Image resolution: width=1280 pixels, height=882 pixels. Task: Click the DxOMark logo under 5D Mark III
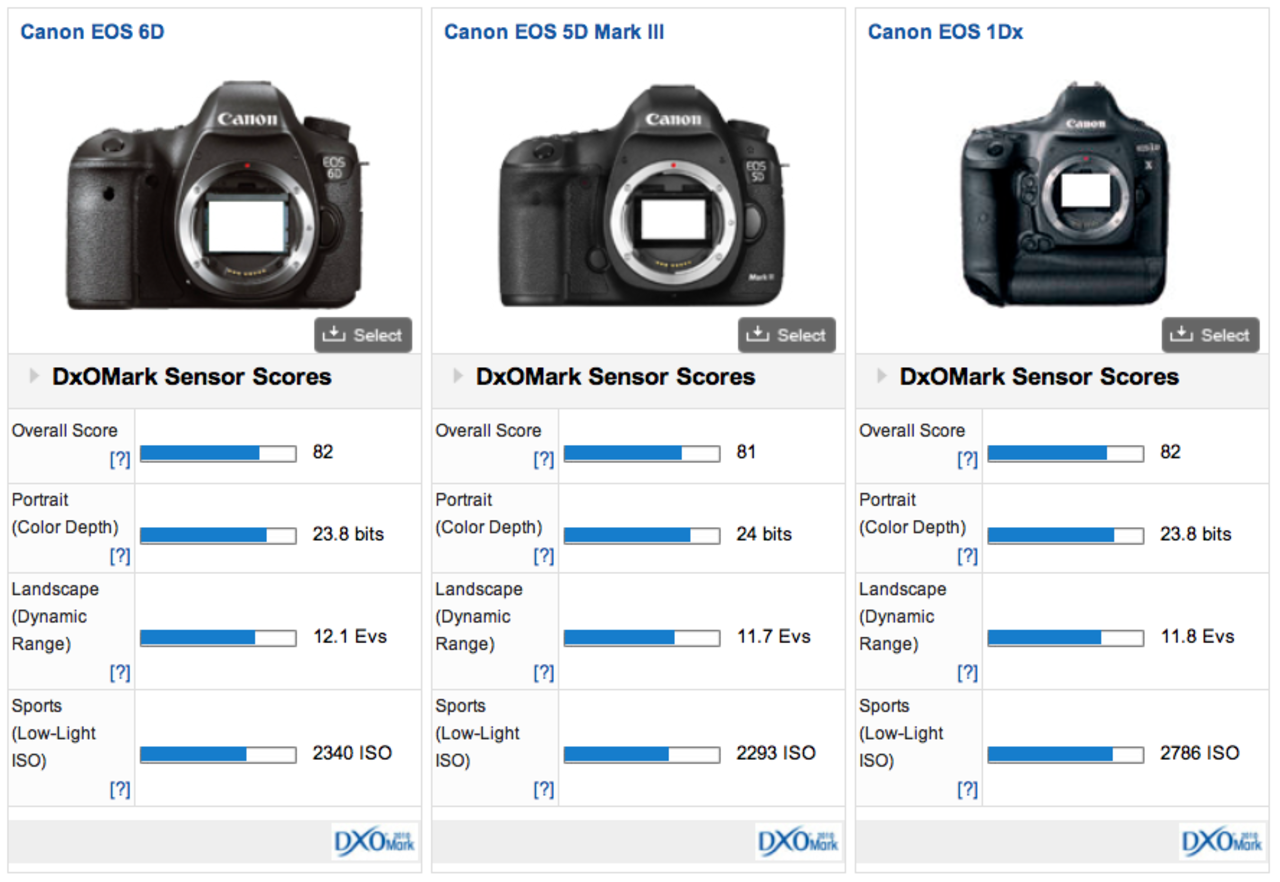(x=798, y=841)
